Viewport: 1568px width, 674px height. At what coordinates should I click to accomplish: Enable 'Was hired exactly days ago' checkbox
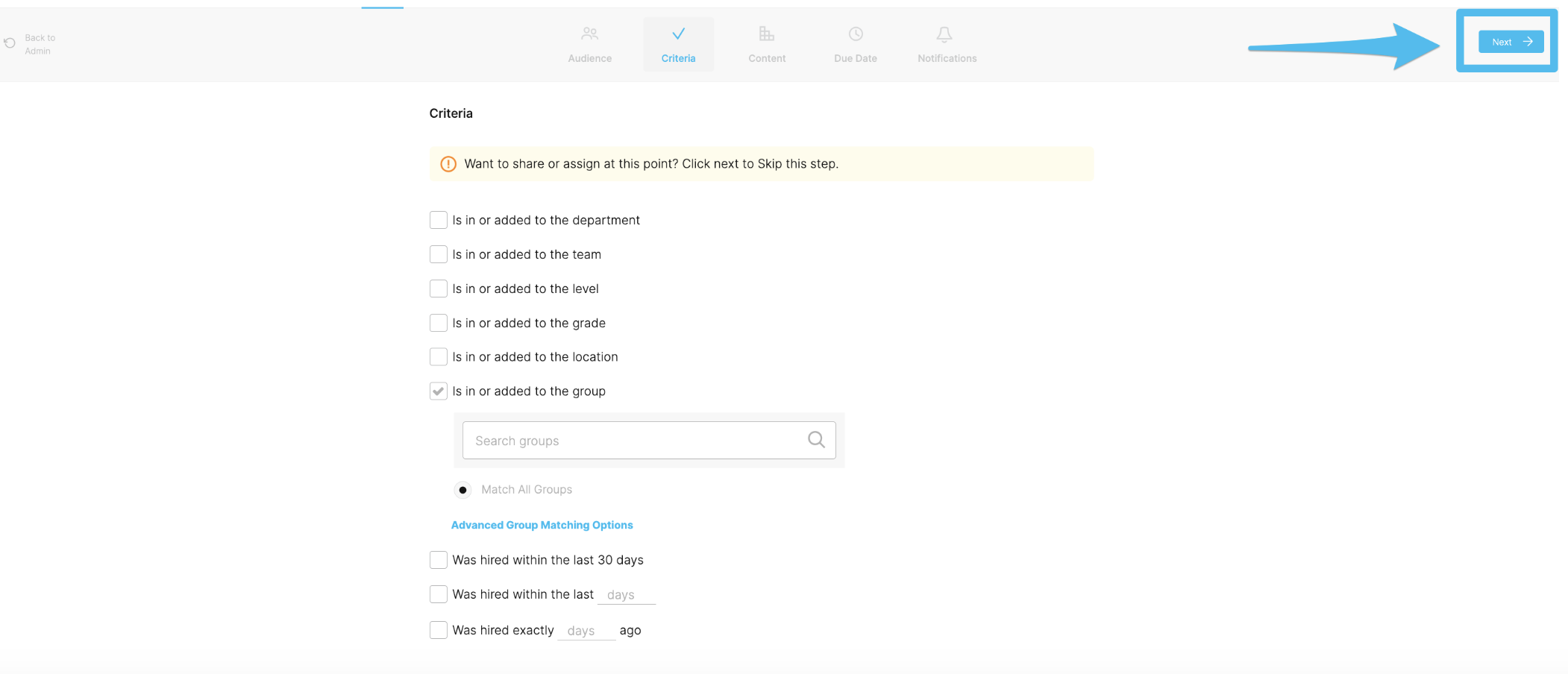[x=439, y=630]
